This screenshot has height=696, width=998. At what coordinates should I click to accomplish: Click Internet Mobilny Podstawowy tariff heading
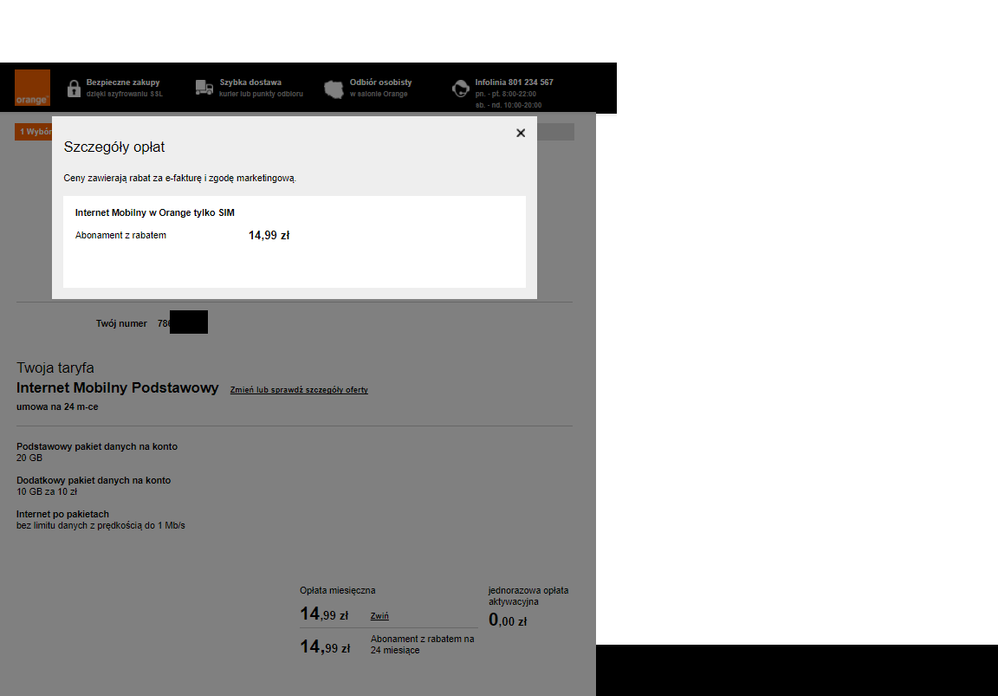[117, 387]
